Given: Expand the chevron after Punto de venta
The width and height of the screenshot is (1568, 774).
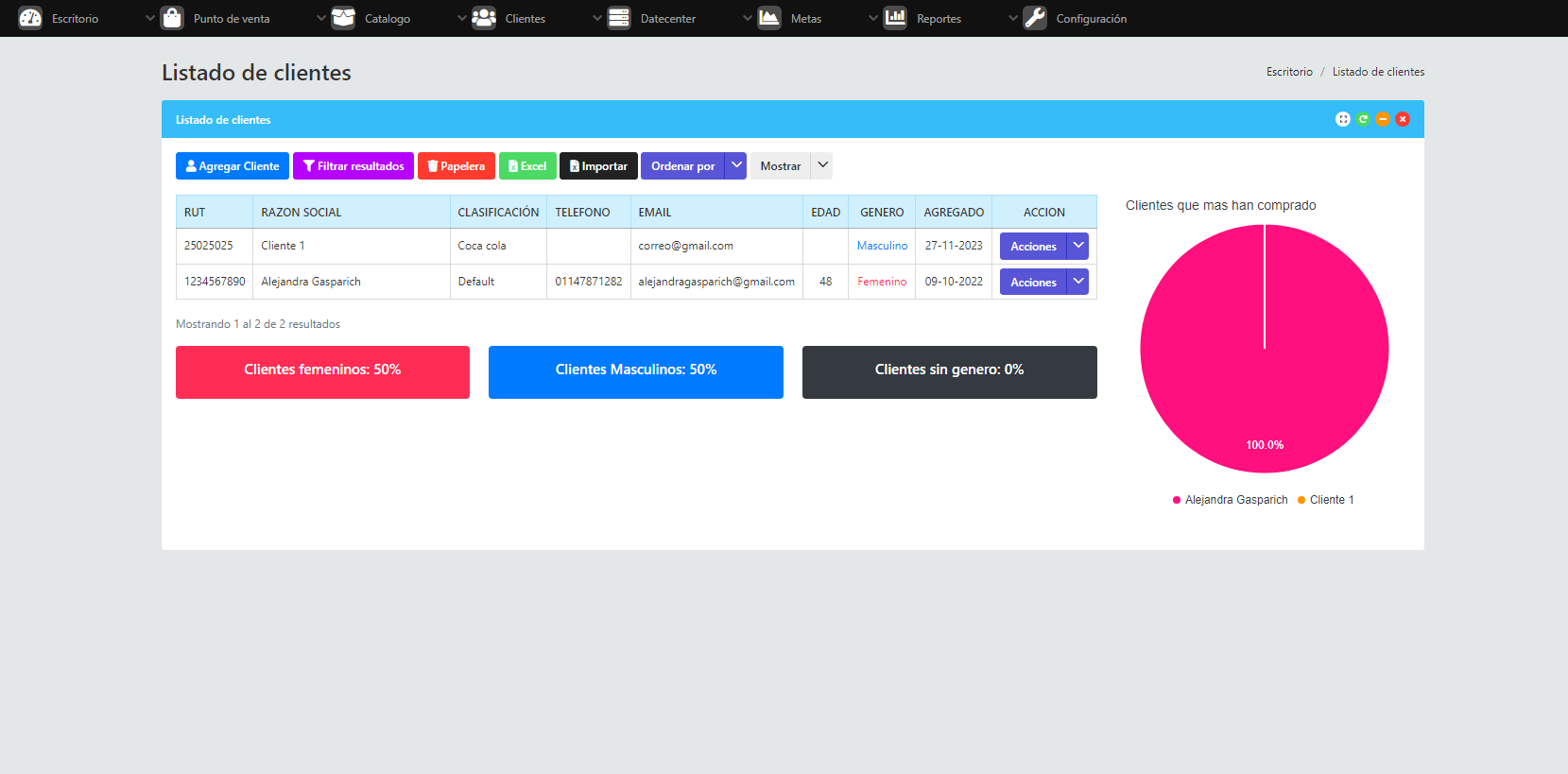Looking at the screenshot, I should click(x=321, y=18).
